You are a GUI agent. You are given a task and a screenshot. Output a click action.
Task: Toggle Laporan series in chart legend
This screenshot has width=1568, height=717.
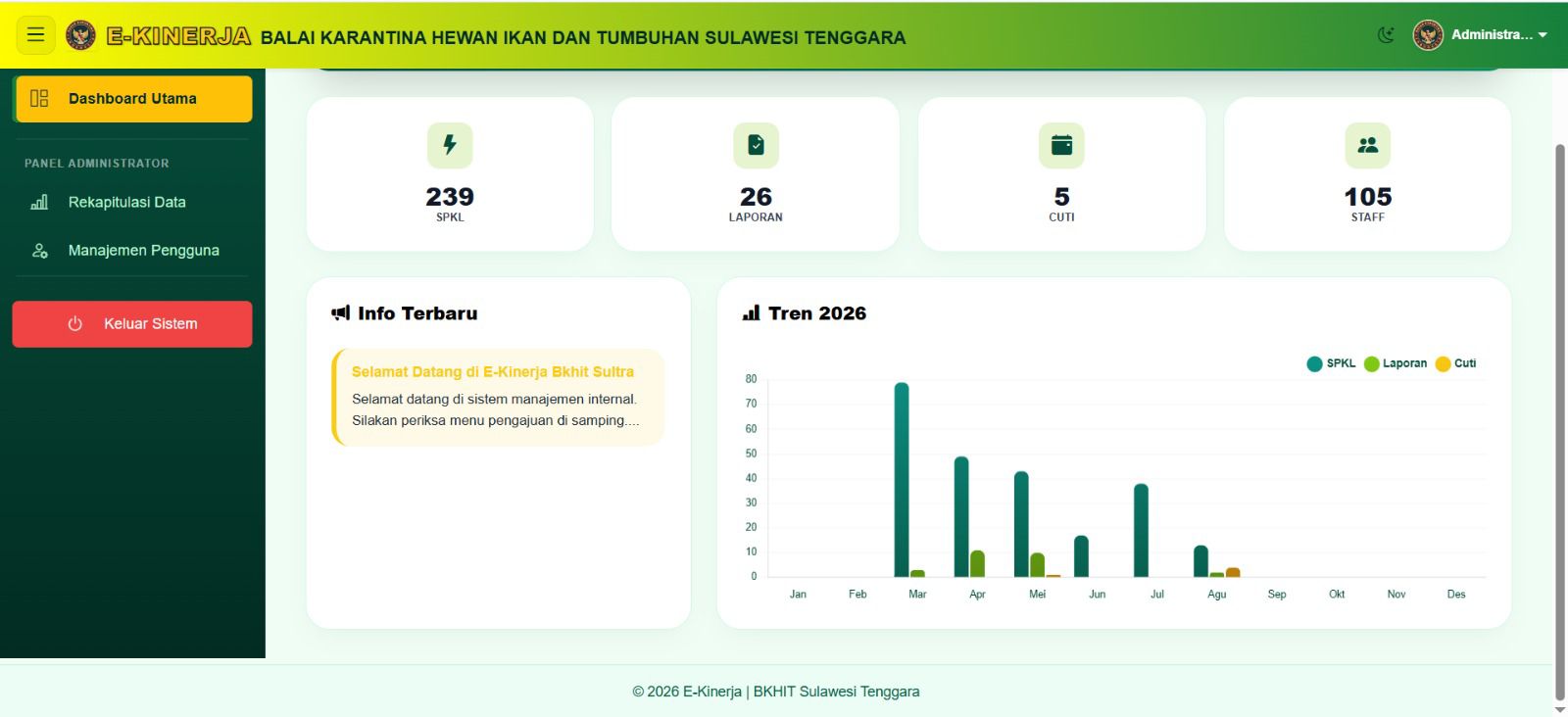pyautogui.click(x=1396, y=363)
